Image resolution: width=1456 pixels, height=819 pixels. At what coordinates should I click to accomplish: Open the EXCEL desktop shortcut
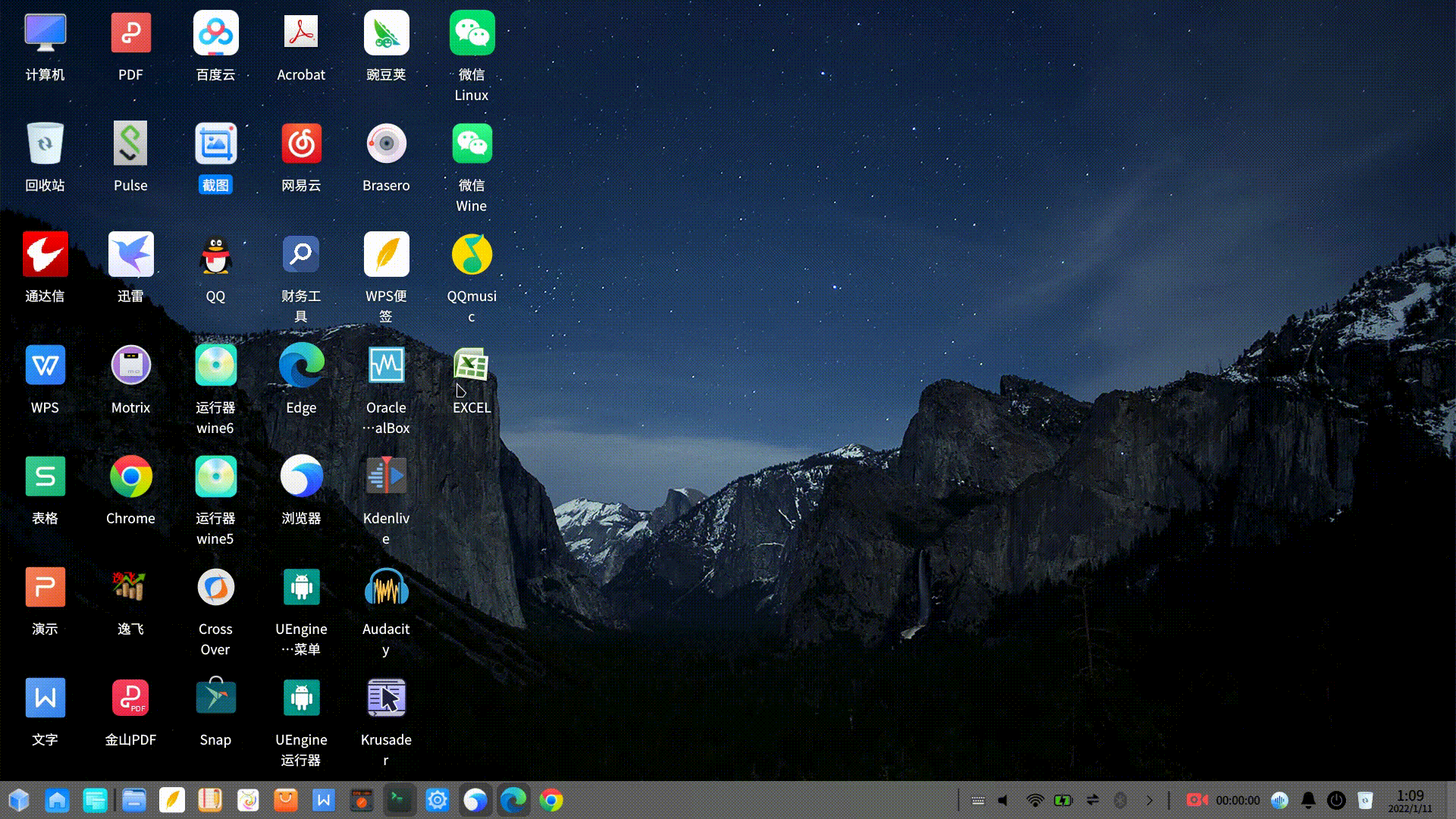pyautogui.click(x=471, y=365)
